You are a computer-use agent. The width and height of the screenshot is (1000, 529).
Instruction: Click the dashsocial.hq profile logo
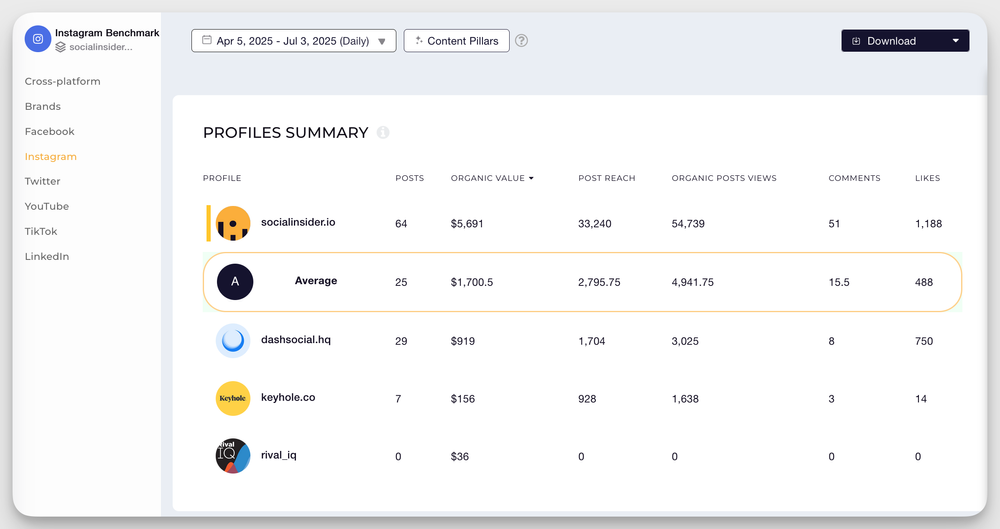click(233, 341)
